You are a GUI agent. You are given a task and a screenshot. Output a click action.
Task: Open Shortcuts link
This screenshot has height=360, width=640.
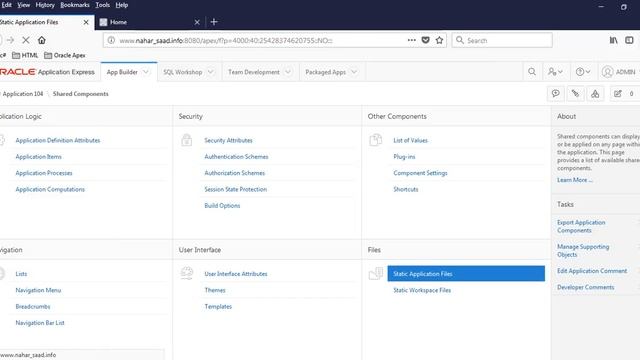click(x=405, y=189)
